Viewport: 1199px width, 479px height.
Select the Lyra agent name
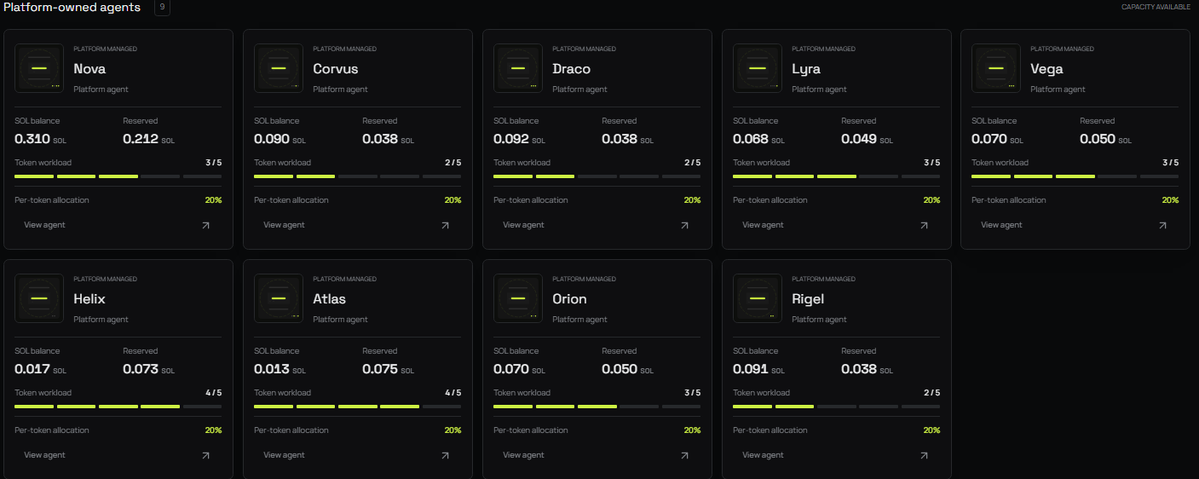806,69
